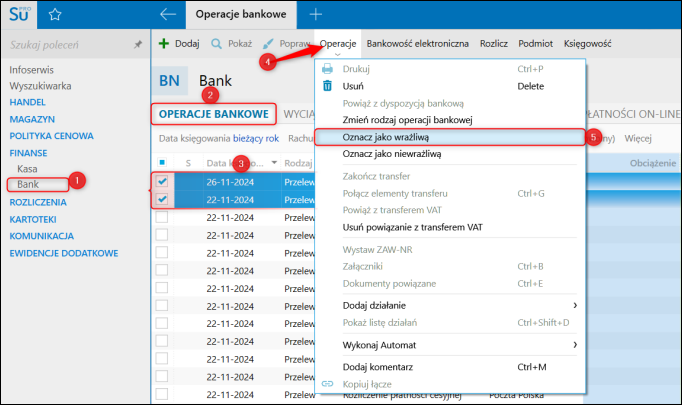Open Kasa under FINANSE in sidebar
Screen dimensions: 682x405
(27, 169)
